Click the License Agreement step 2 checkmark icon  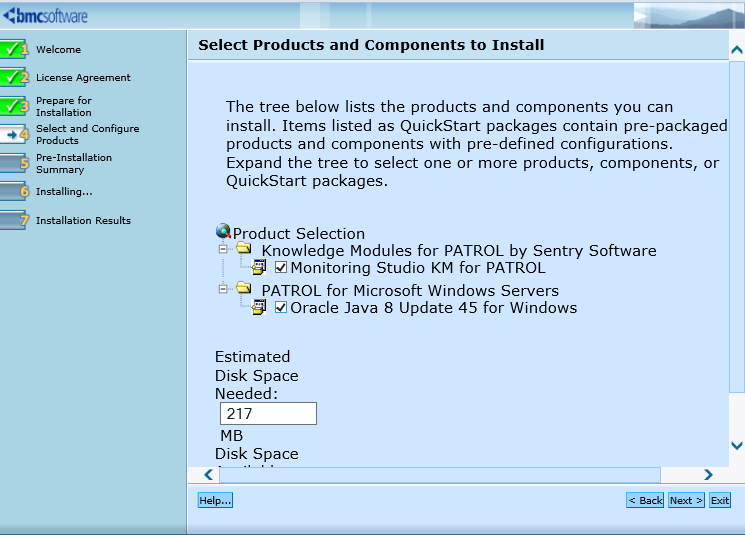(14, 77)
